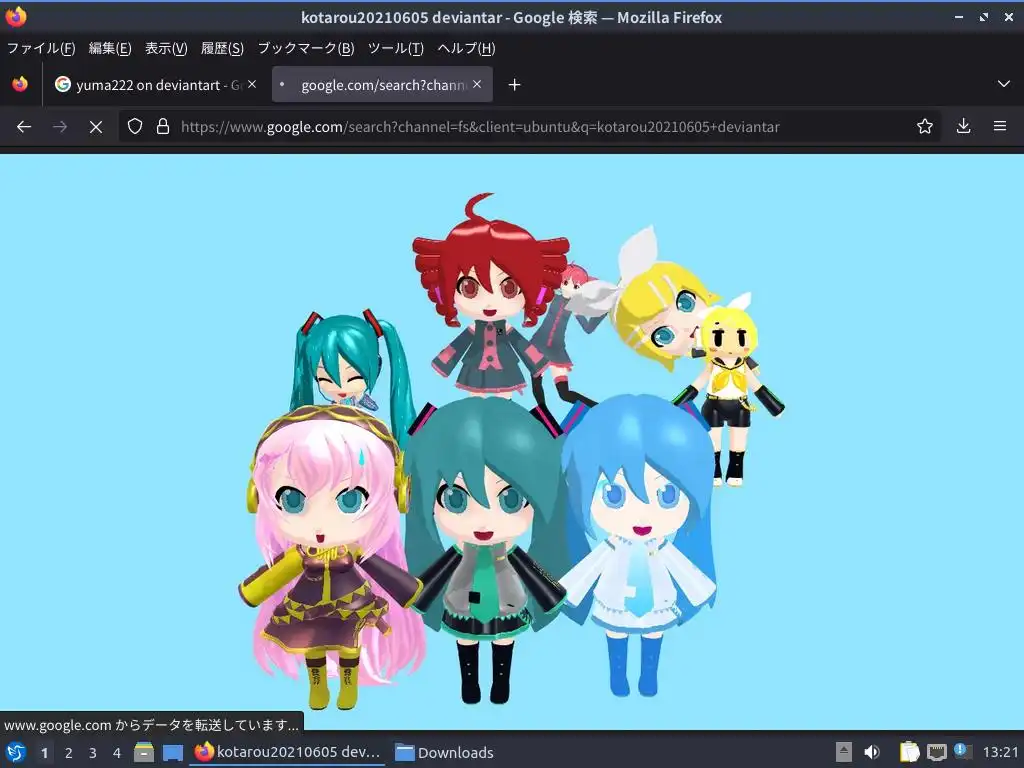1024x768 pixels.
Task: Open the Firefox downloads panel
Action: point(963,127)
